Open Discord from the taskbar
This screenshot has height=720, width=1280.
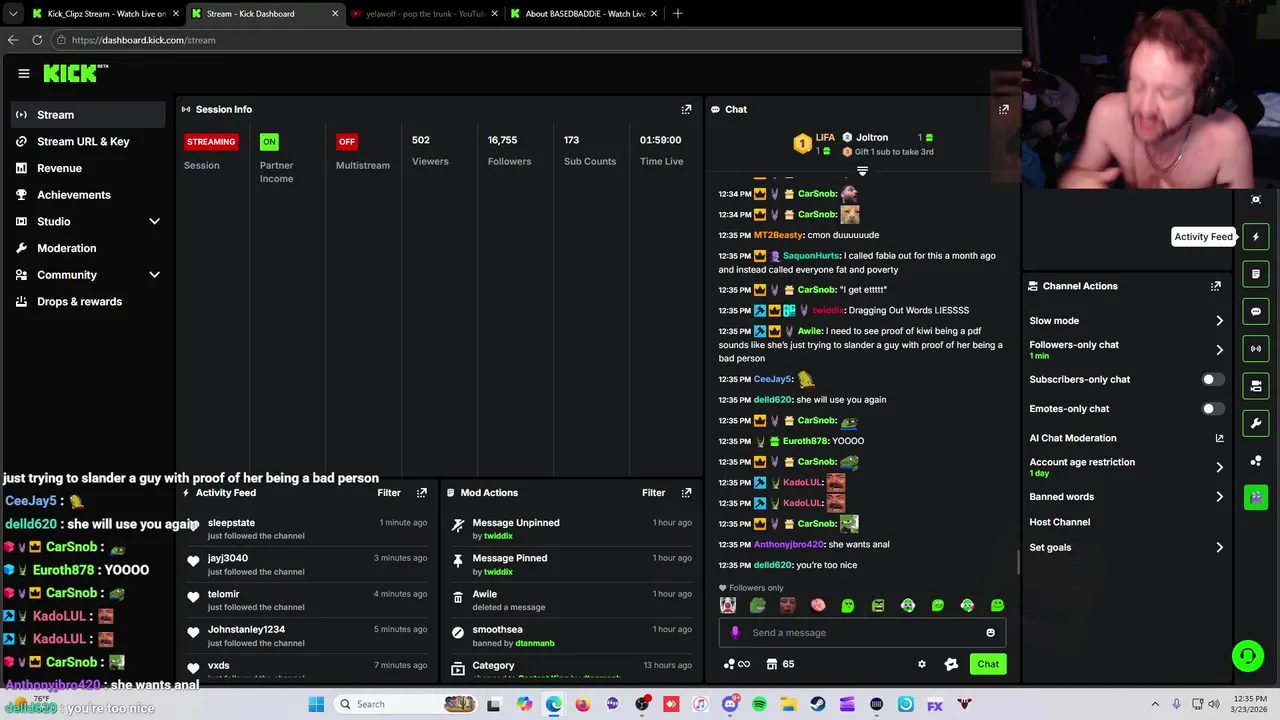[x=730, y=704]
